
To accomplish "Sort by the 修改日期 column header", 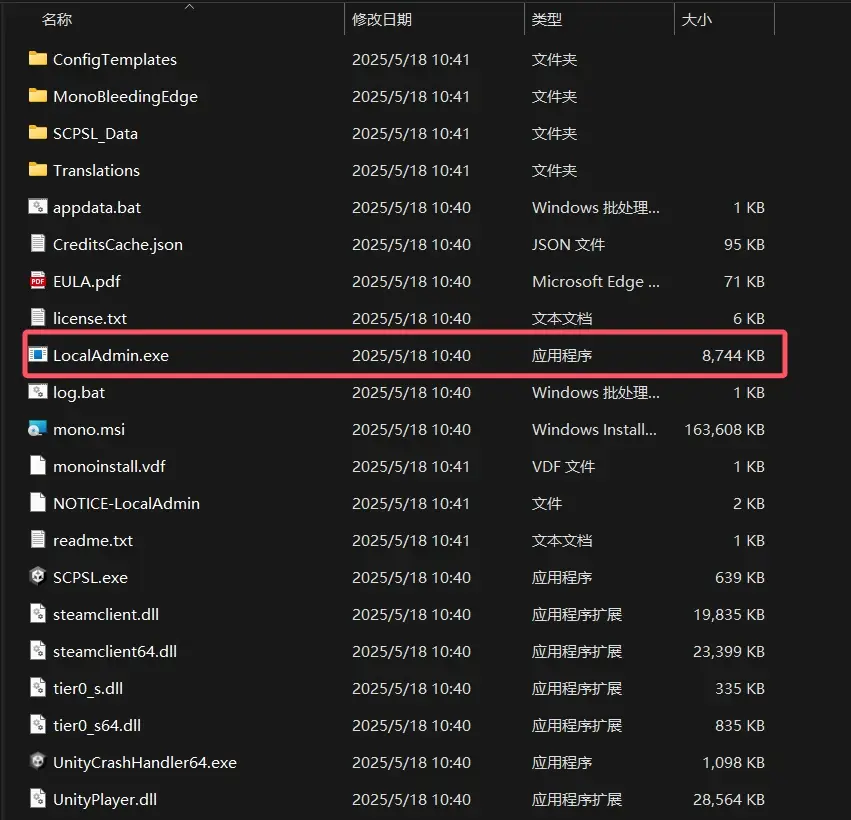I will 382,20.
